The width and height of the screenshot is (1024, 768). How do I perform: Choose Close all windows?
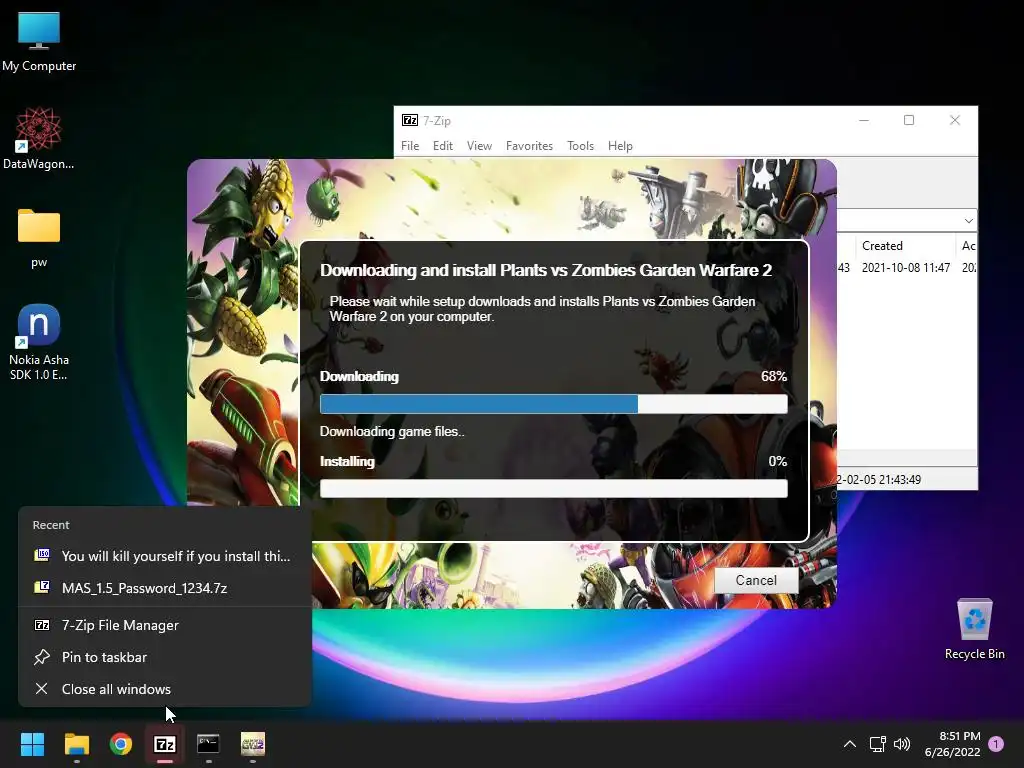(x=165, y=689)
